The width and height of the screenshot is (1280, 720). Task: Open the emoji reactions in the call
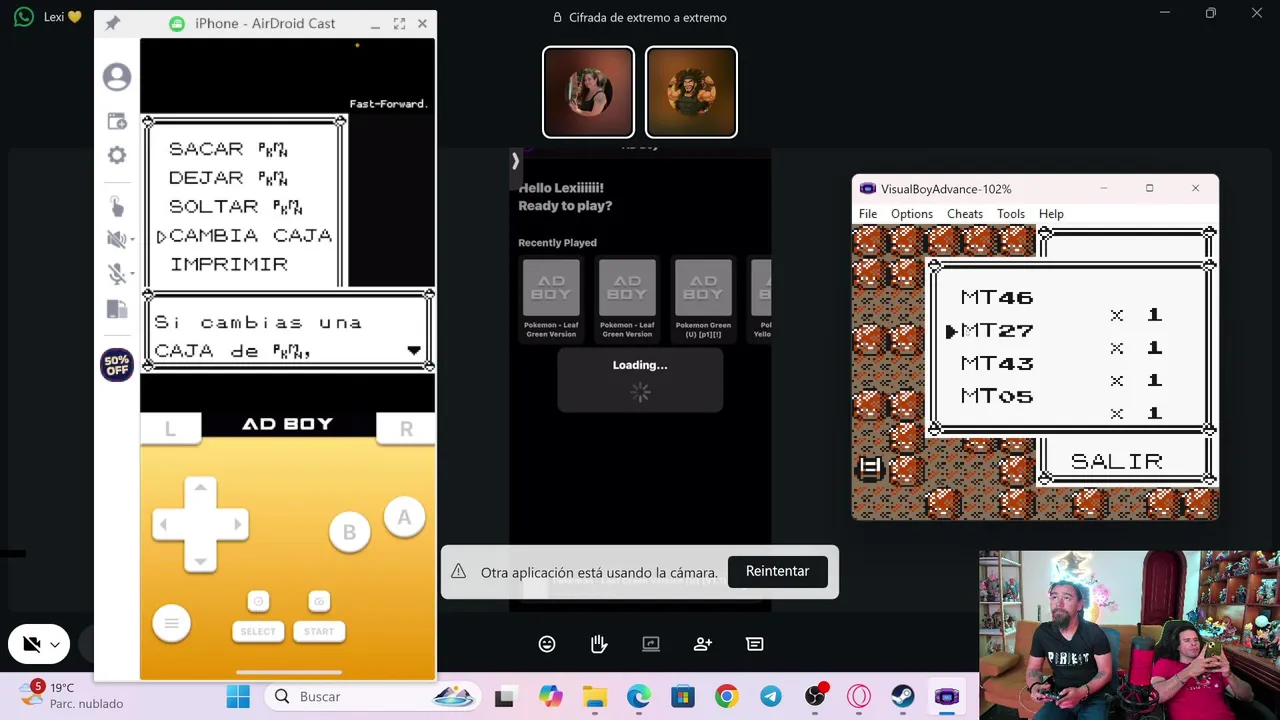(x=547, y=644)
